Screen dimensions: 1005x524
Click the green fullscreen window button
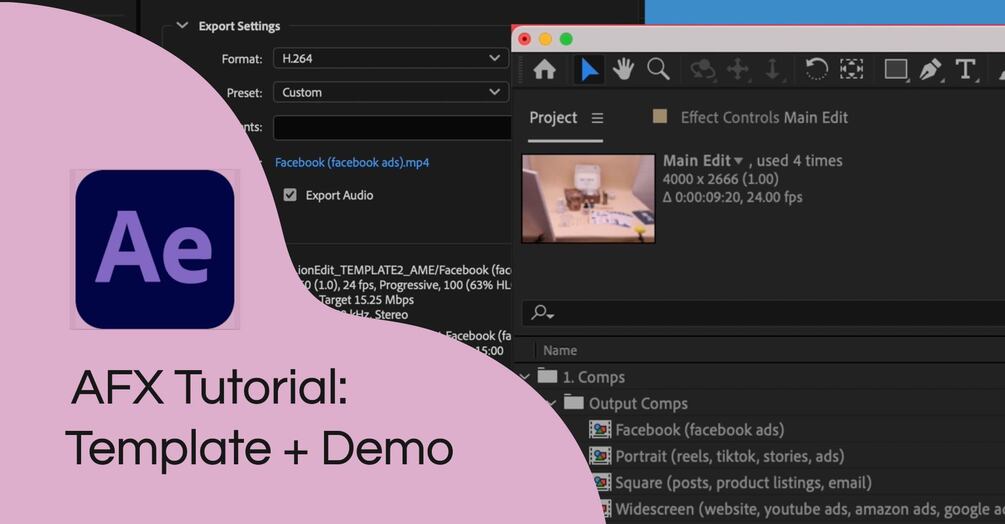566,39
